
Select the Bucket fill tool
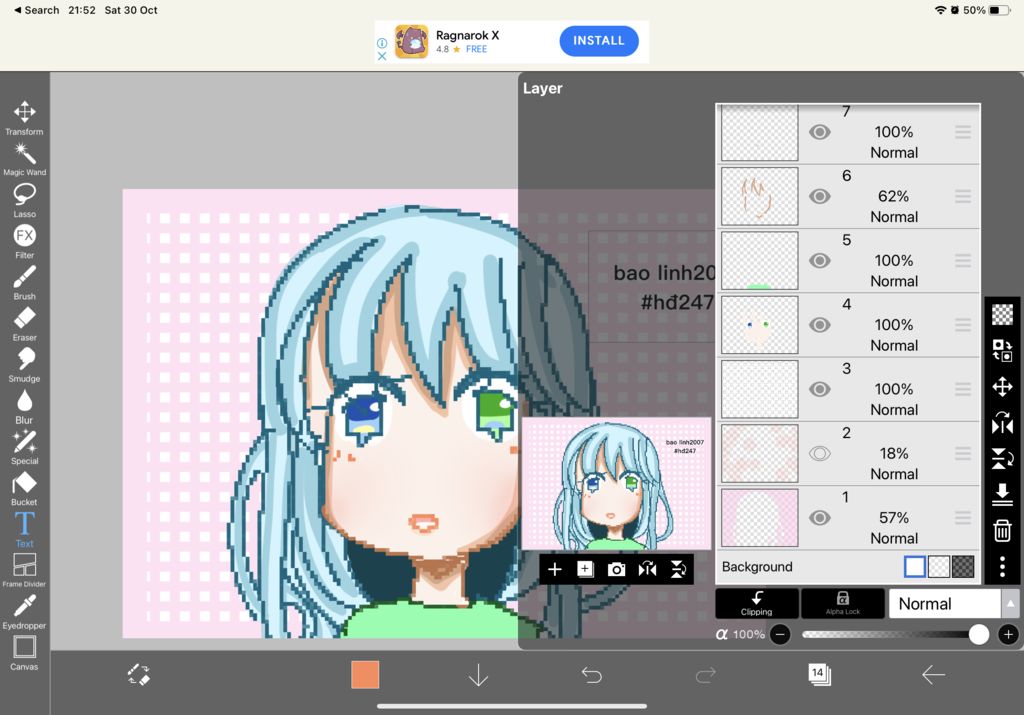pos(24,489)
